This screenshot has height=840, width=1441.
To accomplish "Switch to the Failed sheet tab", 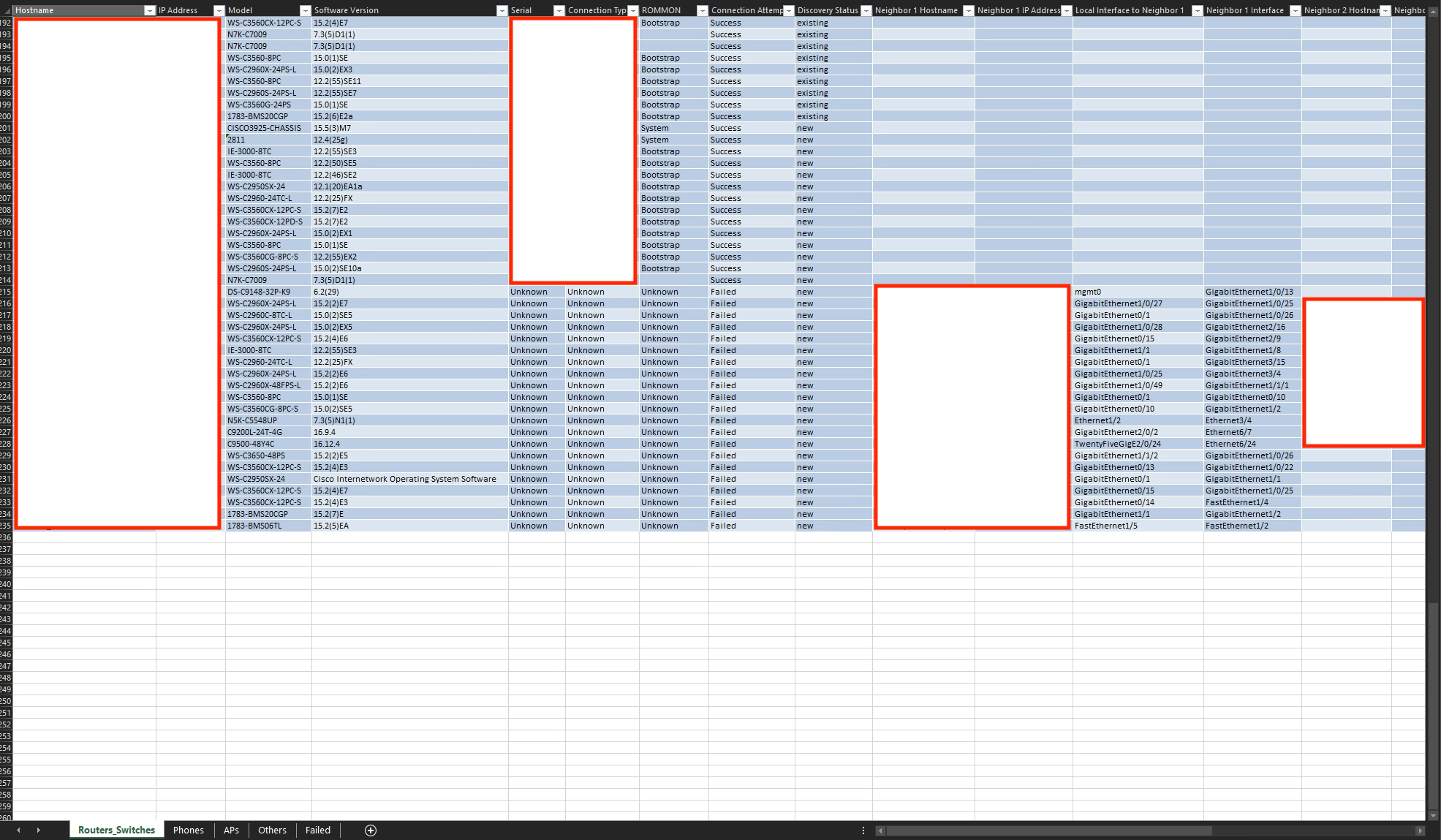I will pyautogui.click(x=317, y=830).
